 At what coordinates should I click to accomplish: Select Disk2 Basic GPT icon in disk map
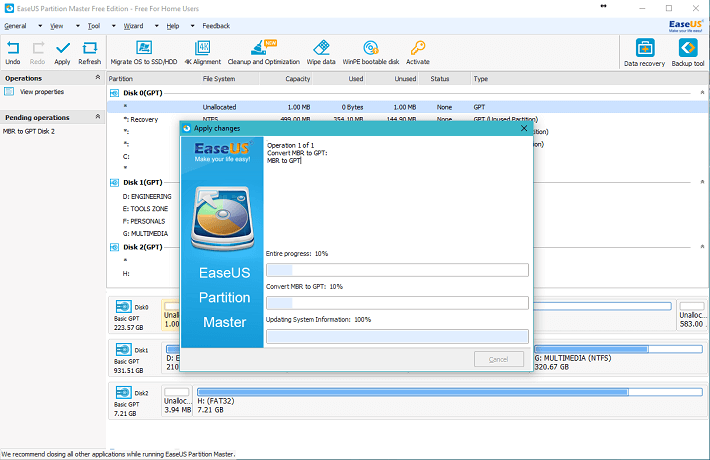(124, 393)
